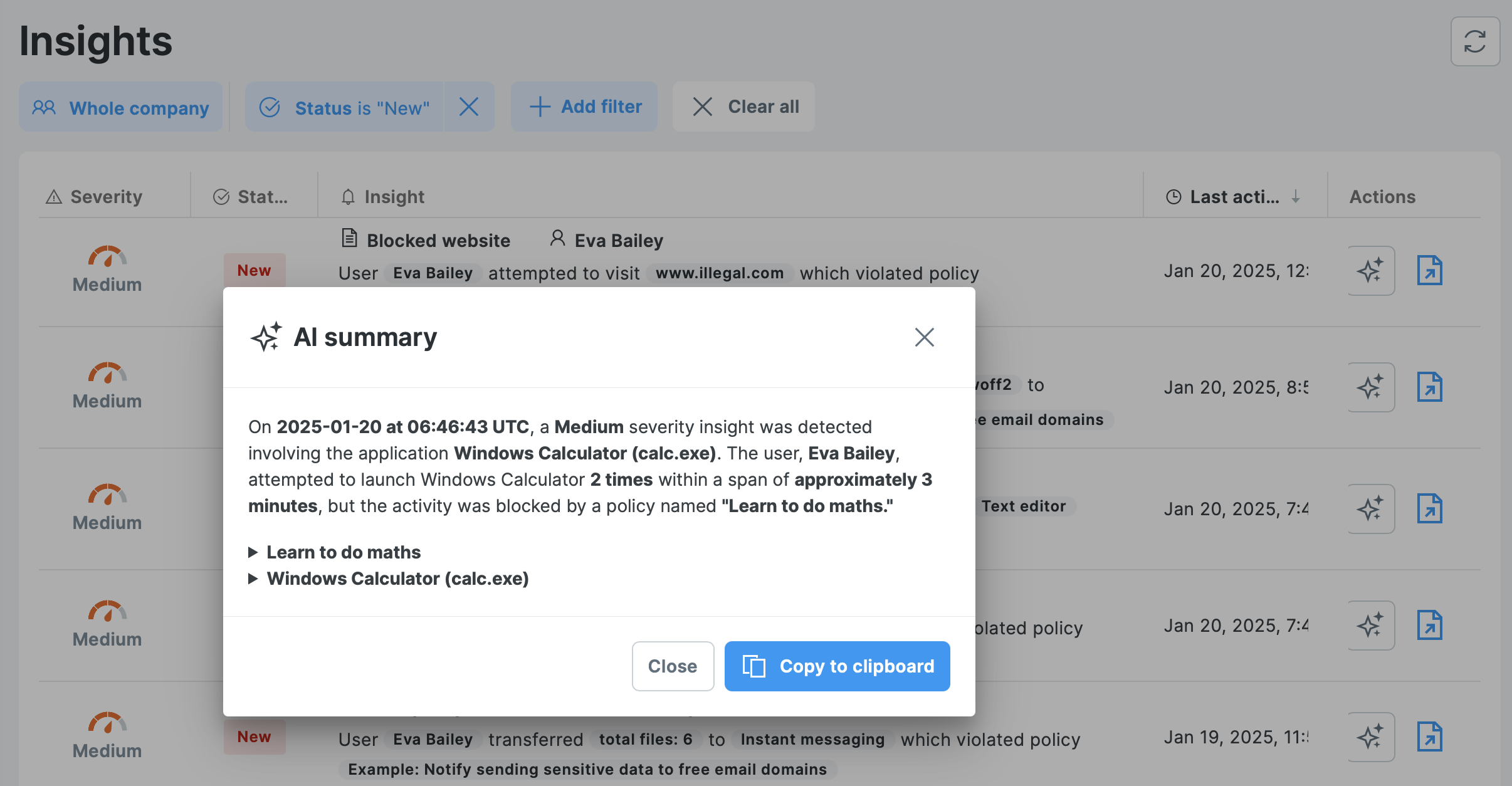This screenshot has width=1512, height=786.
Task: Open the Whole company scope filter
Action: click(121, 107)
